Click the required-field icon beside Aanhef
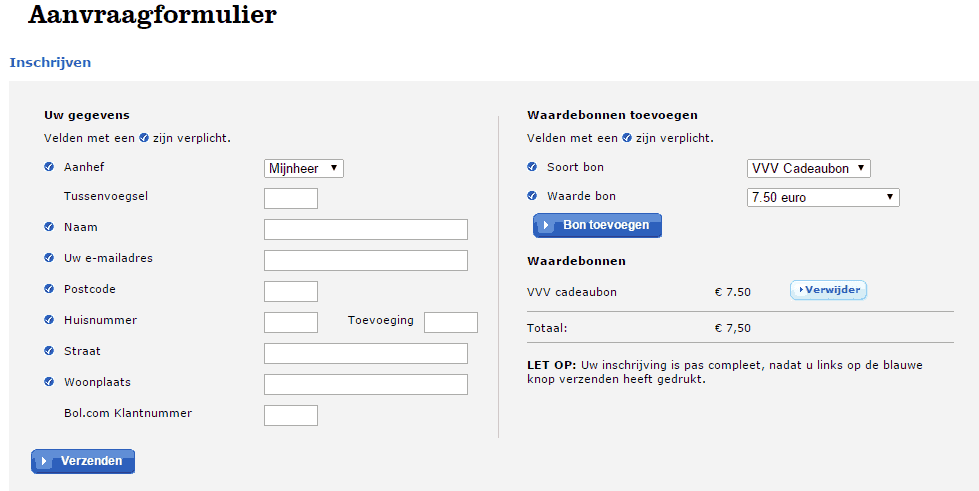 coord(49,167)
